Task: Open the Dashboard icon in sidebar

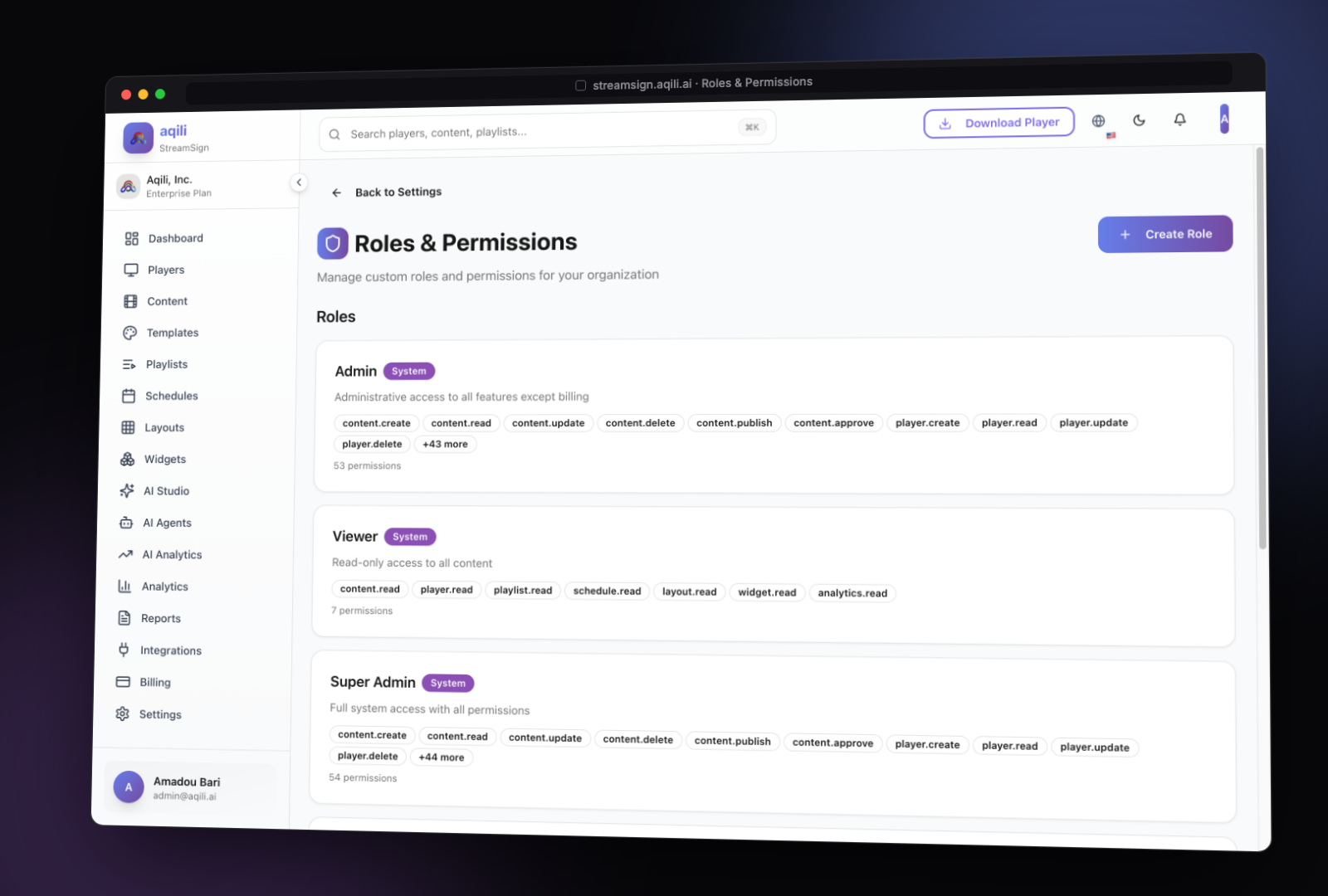Action: pos(131,239)
